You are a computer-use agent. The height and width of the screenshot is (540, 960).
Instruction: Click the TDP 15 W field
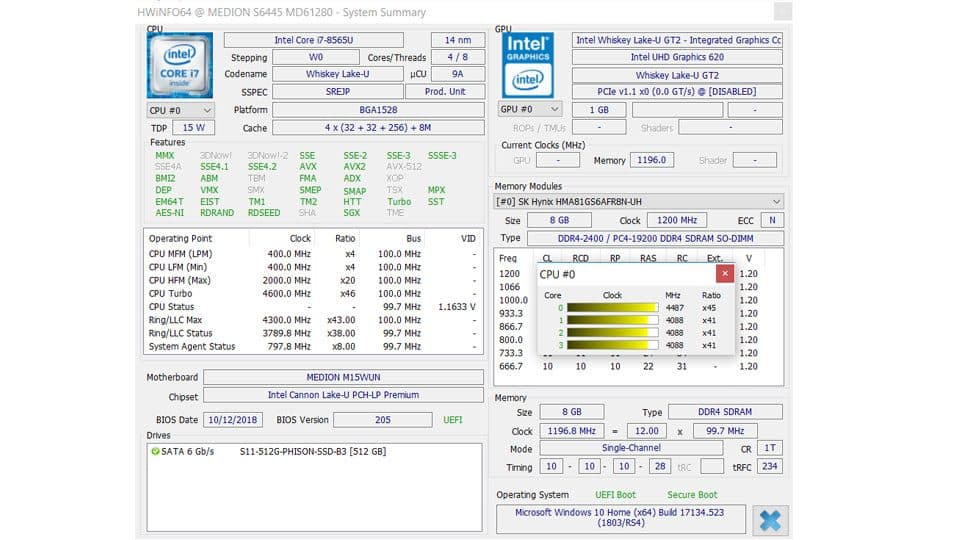[193, 127]
